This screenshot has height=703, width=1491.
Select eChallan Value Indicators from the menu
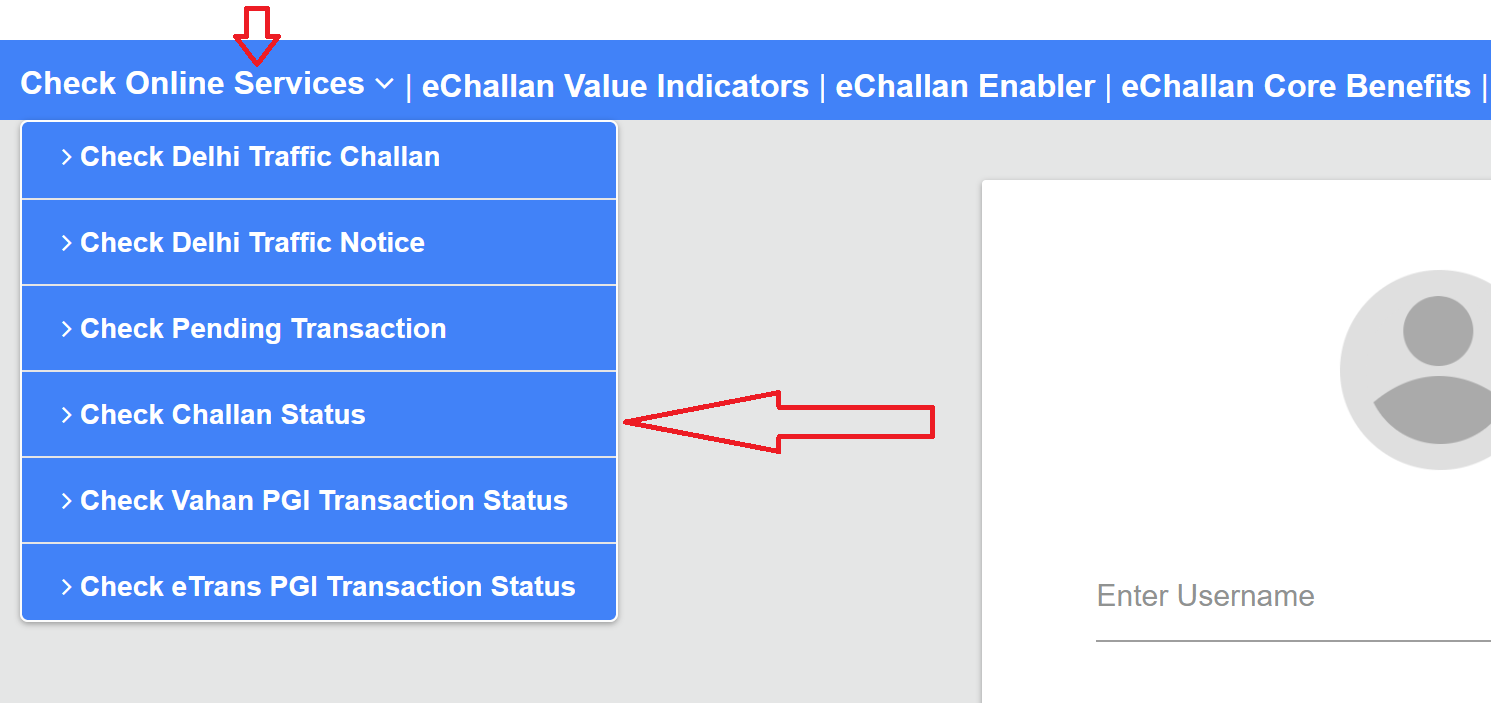point(616,86)
